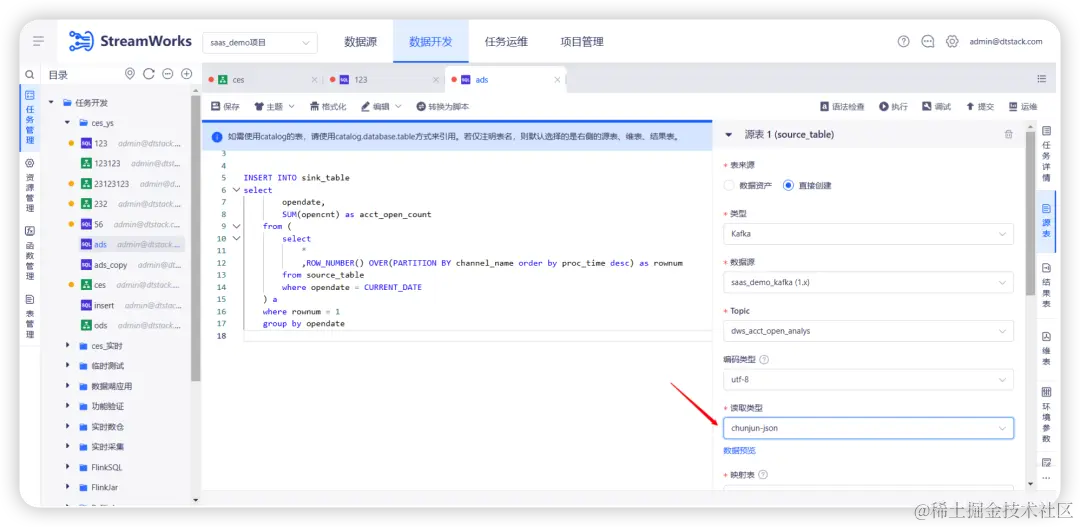Fold the select block at line 6

tap(236, 190)
